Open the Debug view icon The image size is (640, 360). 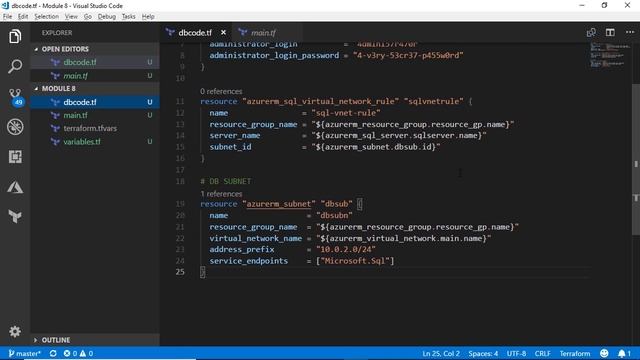pyautogui.click(x=15, y=127)
